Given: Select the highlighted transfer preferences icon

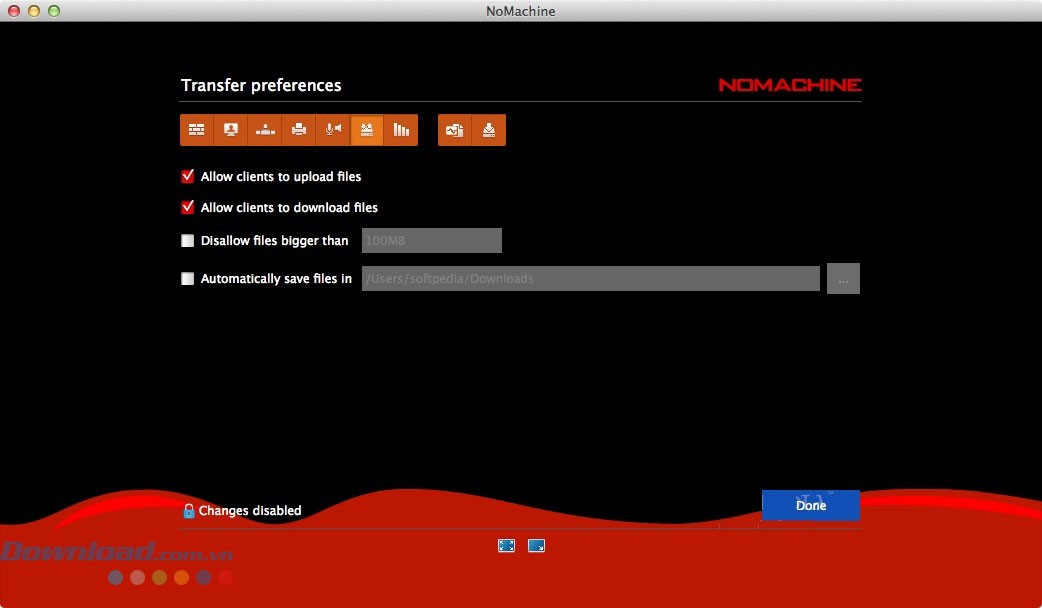Looking at the screenshot, I should (367, 130).
